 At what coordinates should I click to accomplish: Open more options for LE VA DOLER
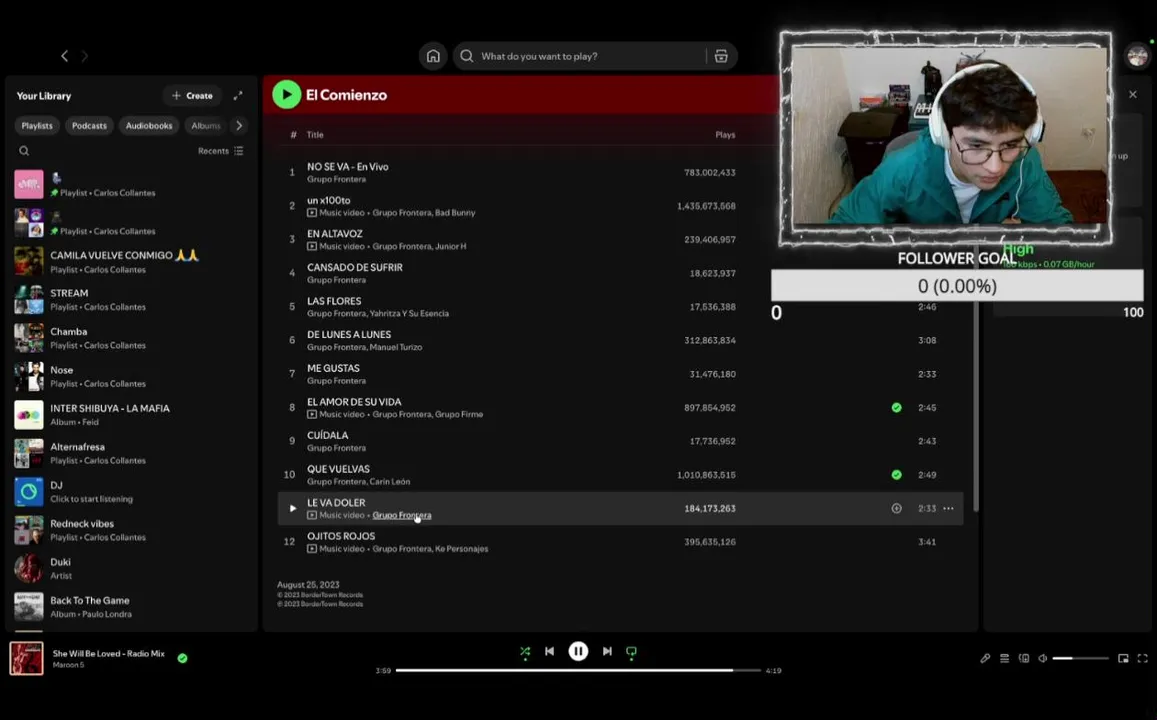948,508
